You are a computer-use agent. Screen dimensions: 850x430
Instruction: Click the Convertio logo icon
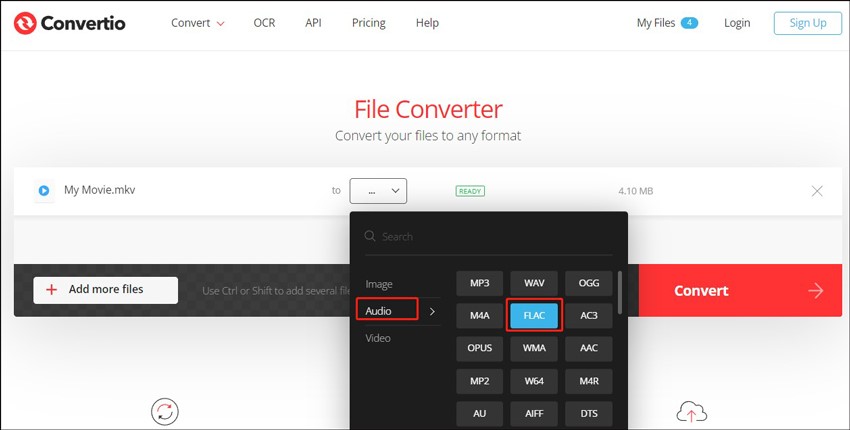[x=25, y=23]
